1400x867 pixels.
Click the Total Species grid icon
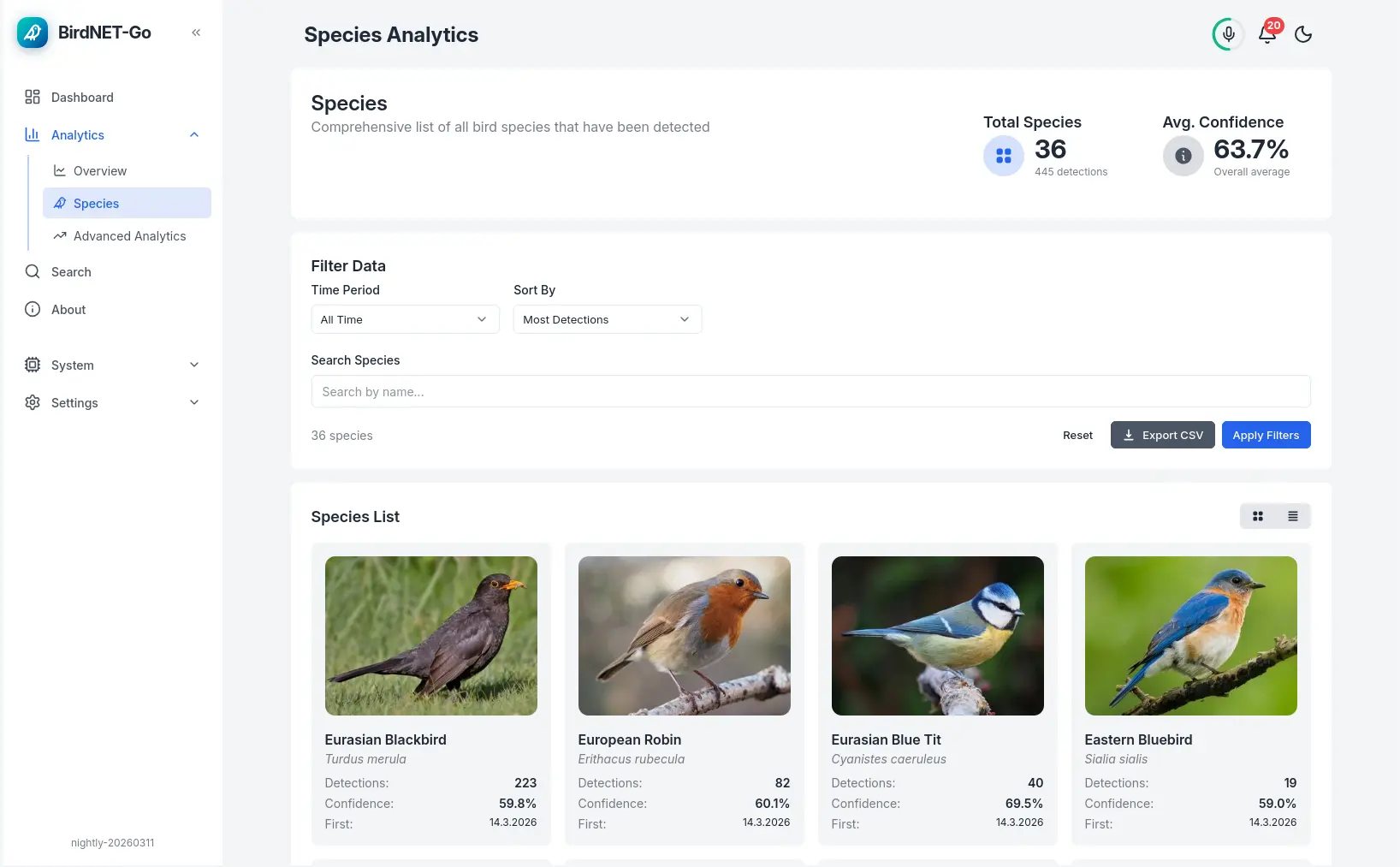(x=1004, y=156)
